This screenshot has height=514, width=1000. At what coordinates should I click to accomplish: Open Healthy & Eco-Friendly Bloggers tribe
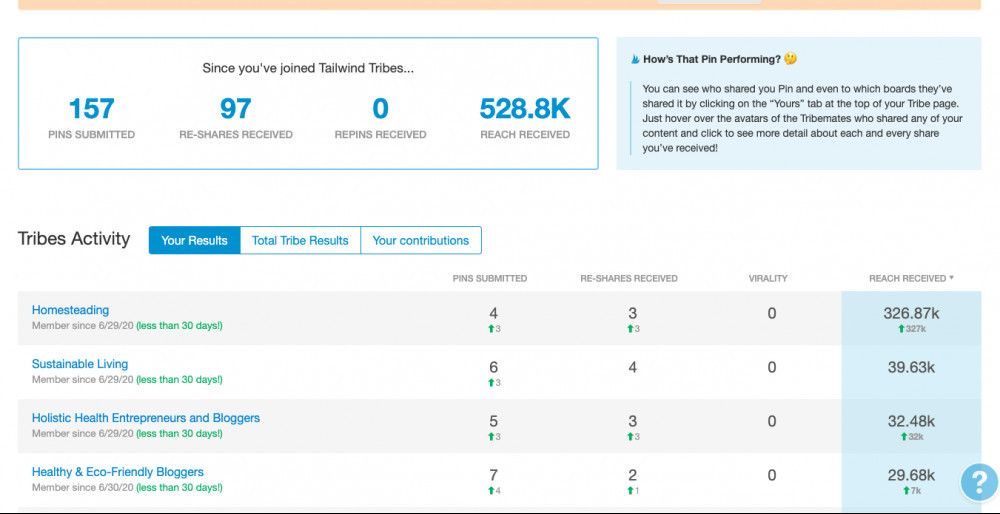[118, 472]
